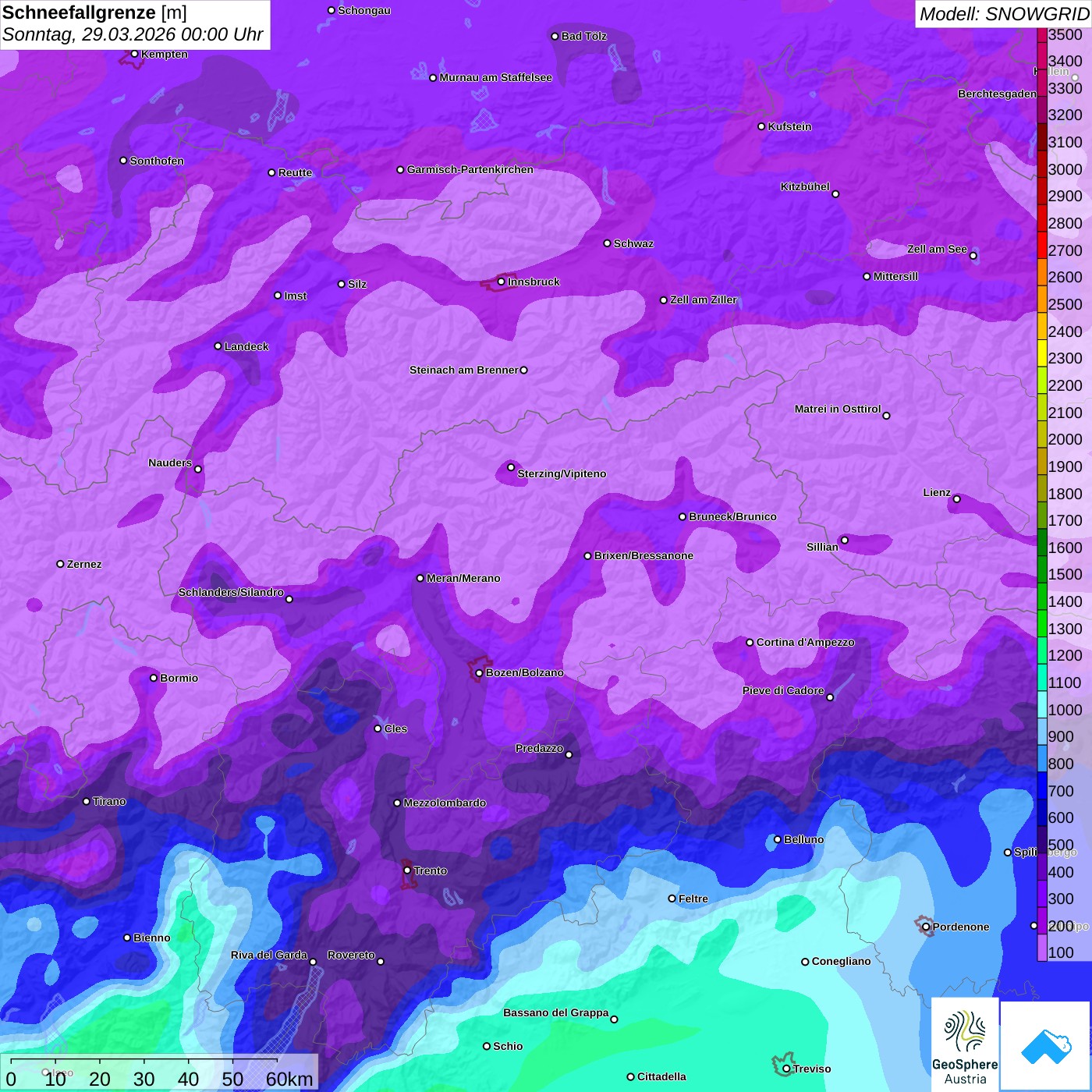Click the Berchtesgaden label
This screenshot has height=1092, width=1092.
997,94
